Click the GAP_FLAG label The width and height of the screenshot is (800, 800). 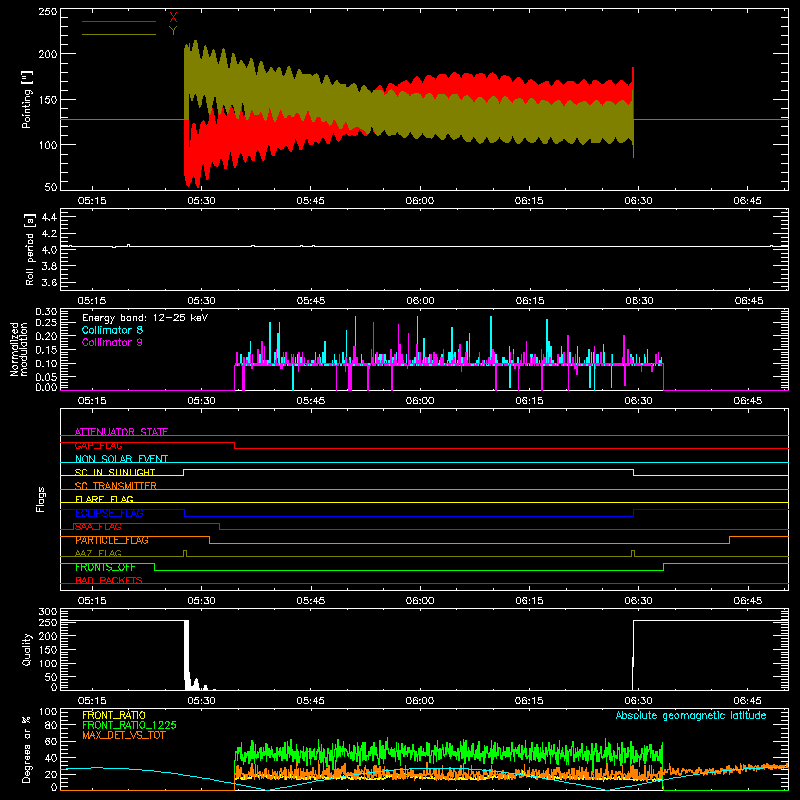(x=98, y=445)
